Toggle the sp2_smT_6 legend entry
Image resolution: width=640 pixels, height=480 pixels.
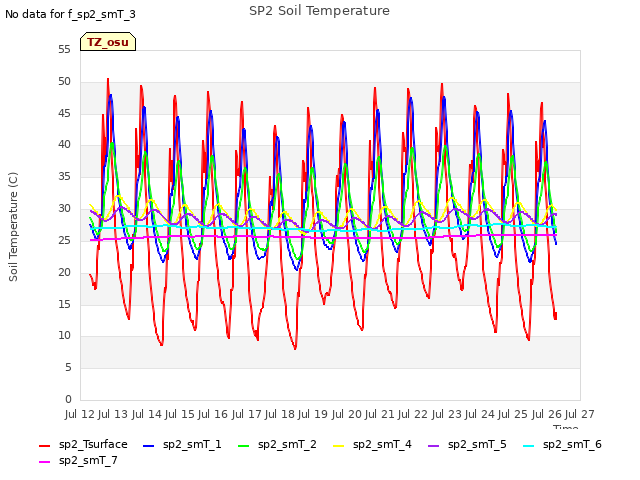click(562, 444)
